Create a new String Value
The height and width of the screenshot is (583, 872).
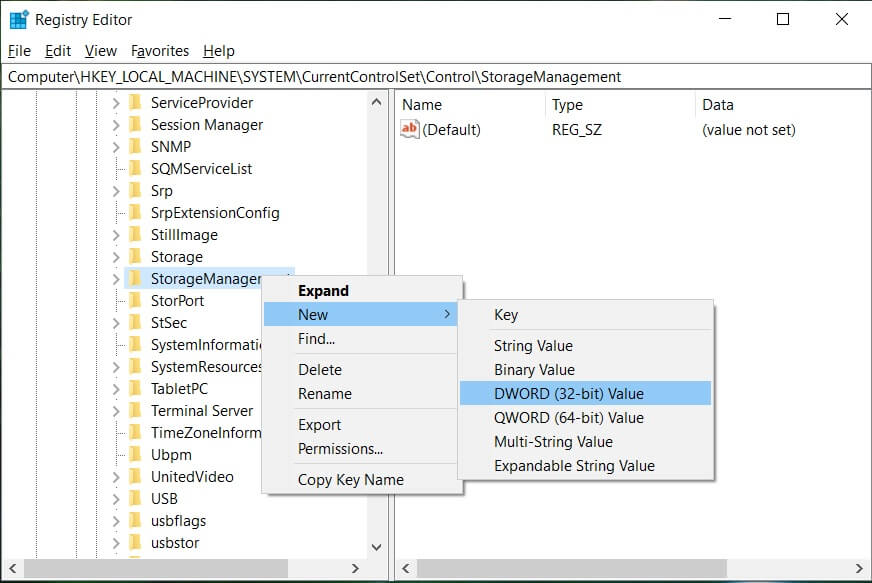(586, 346)
